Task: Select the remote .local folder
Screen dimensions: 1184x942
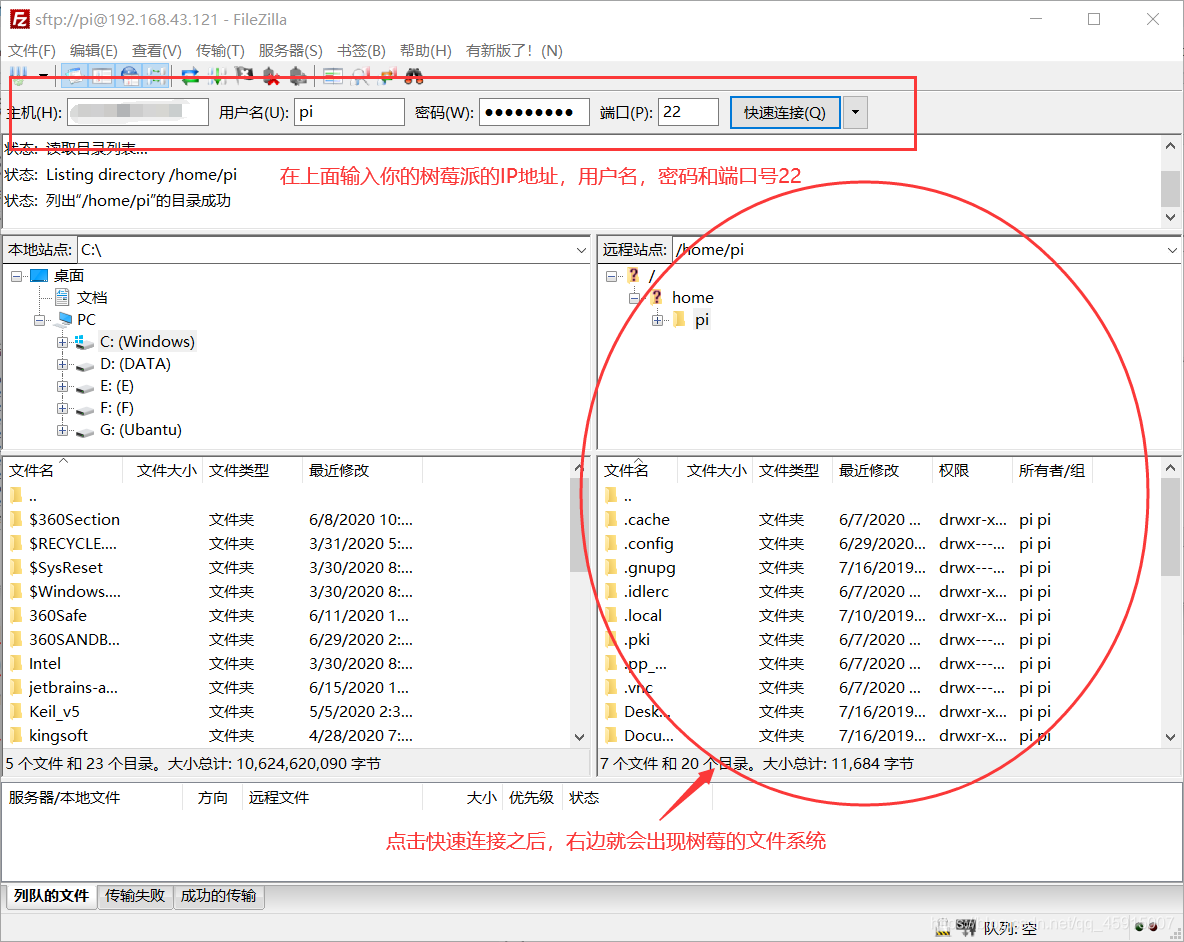Action: click(643, 615)
